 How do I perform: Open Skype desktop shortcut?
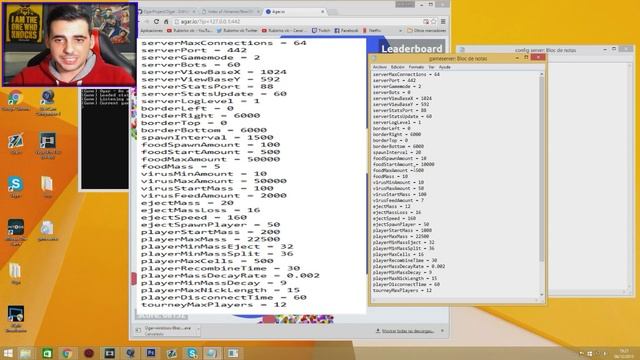point(16,187)
